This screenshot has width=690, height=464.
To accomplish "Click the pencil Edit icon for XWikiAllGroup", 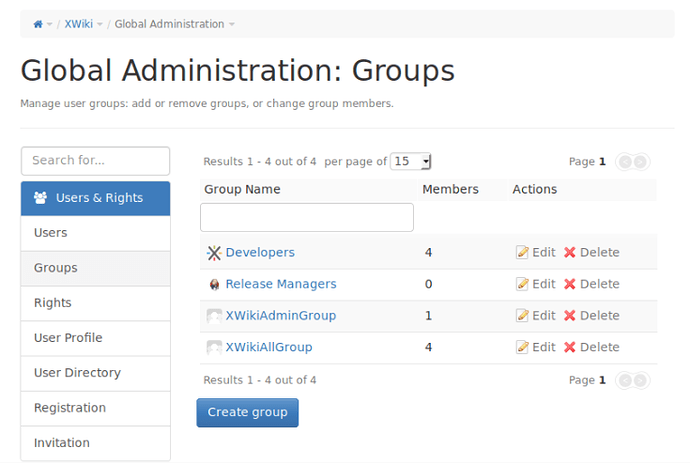I will tap(522, 347).
